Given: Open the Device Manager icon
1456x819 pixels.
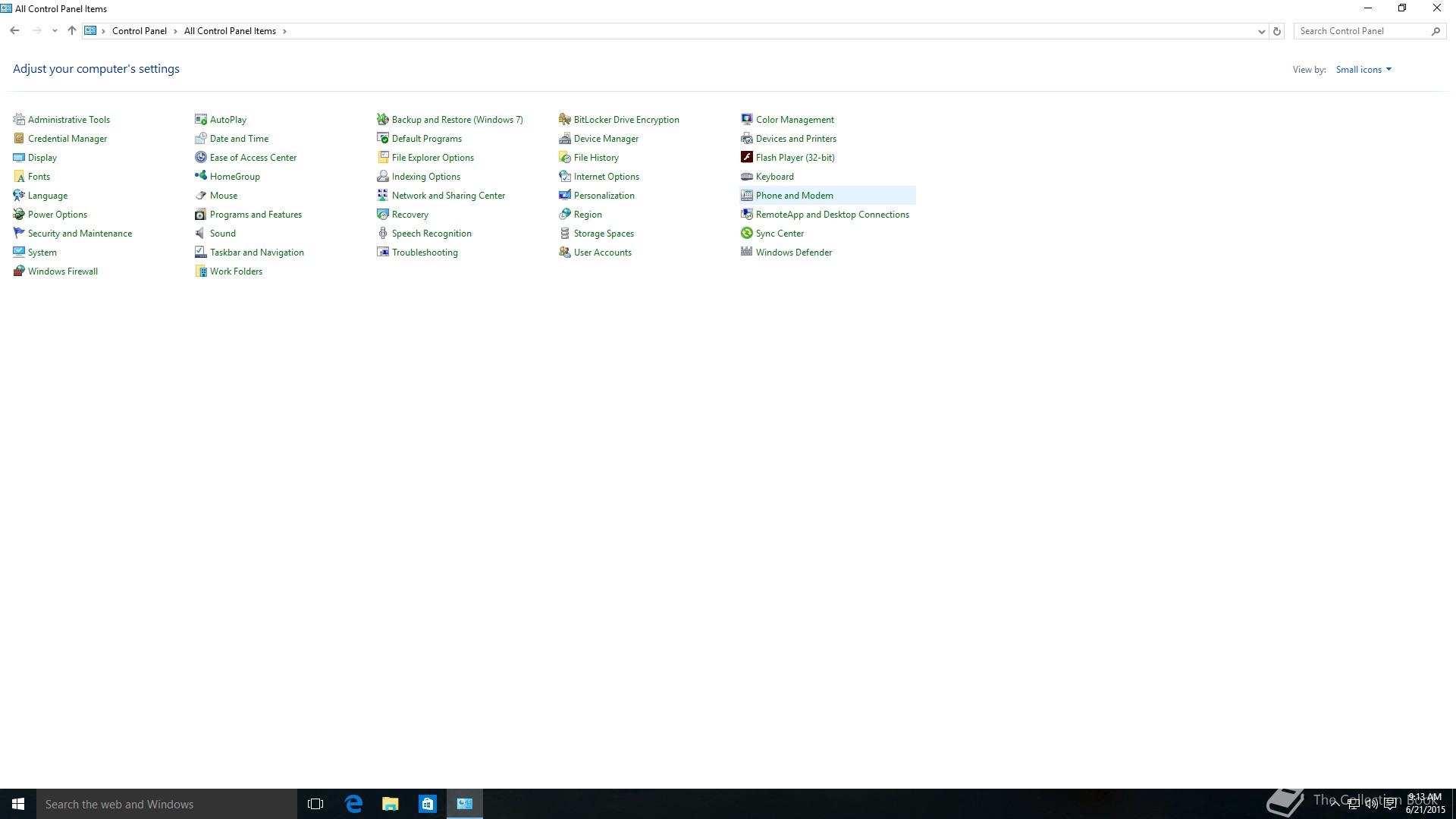Looking at the screenshot, I should [565, 138].
